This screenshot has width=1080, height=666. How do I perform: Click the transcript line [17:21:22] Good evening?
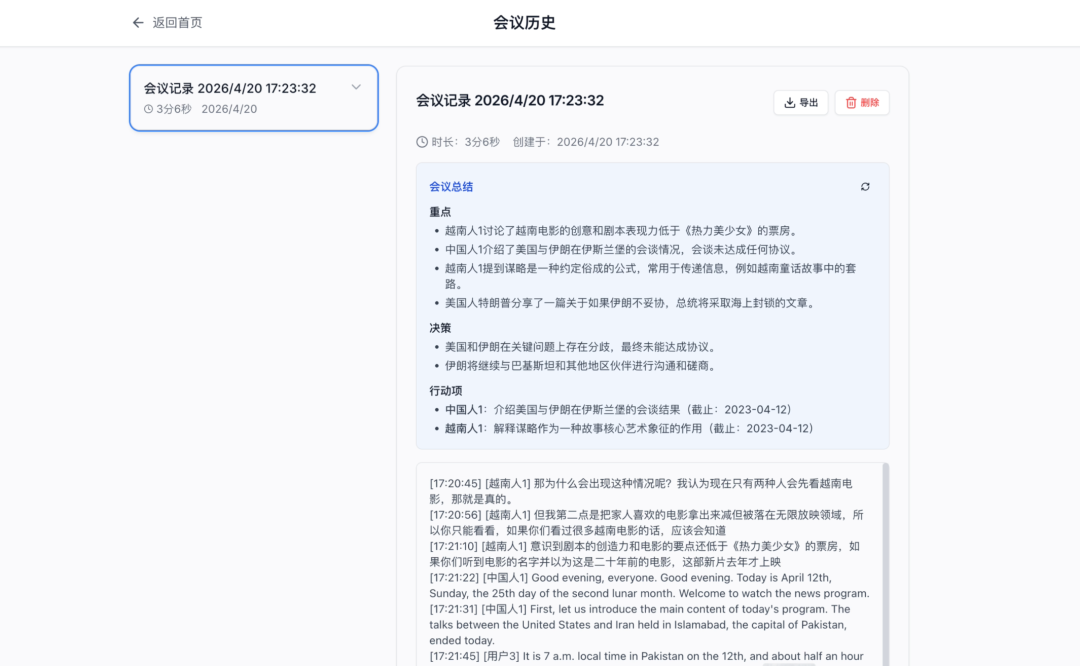[649, 585]
